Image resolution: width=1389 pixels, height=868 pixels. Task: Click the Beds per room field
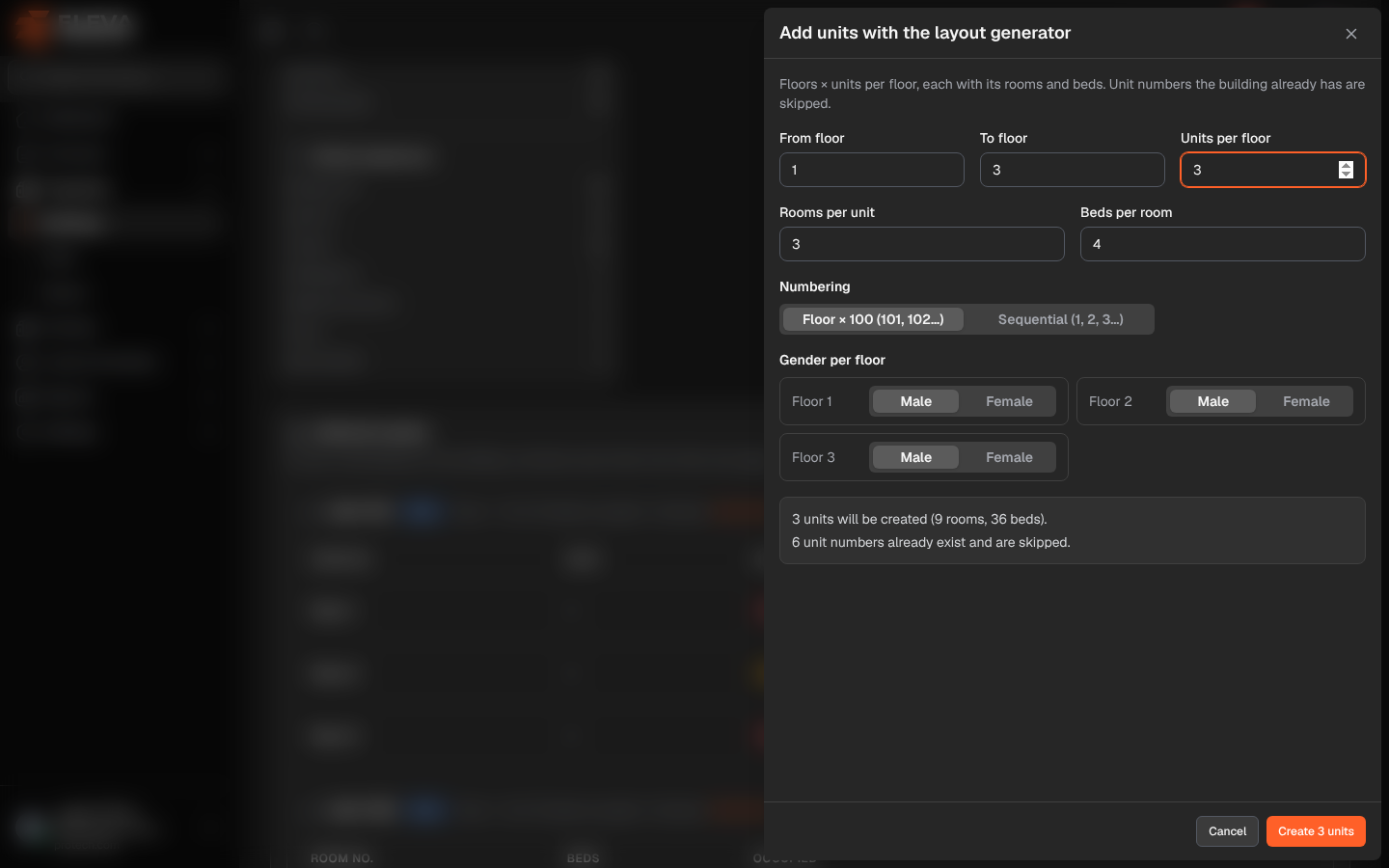[x=1223, y=244]
